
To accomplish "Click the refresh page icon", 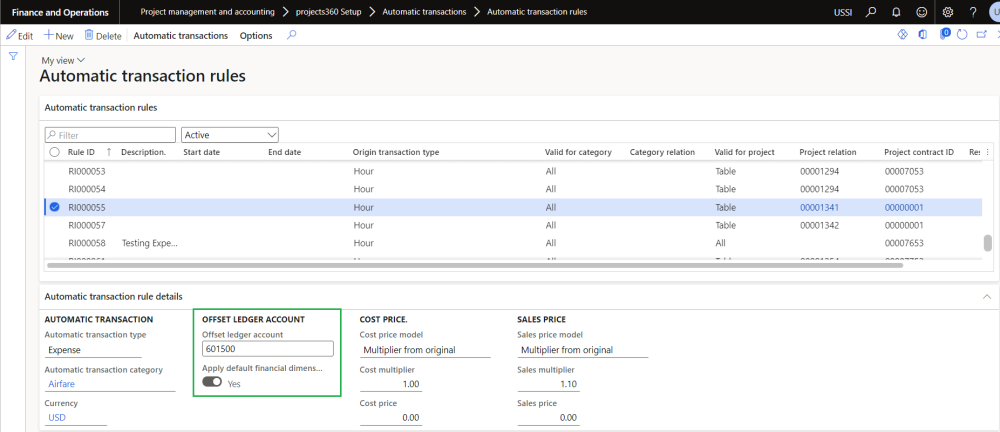I will pos(961,35).
